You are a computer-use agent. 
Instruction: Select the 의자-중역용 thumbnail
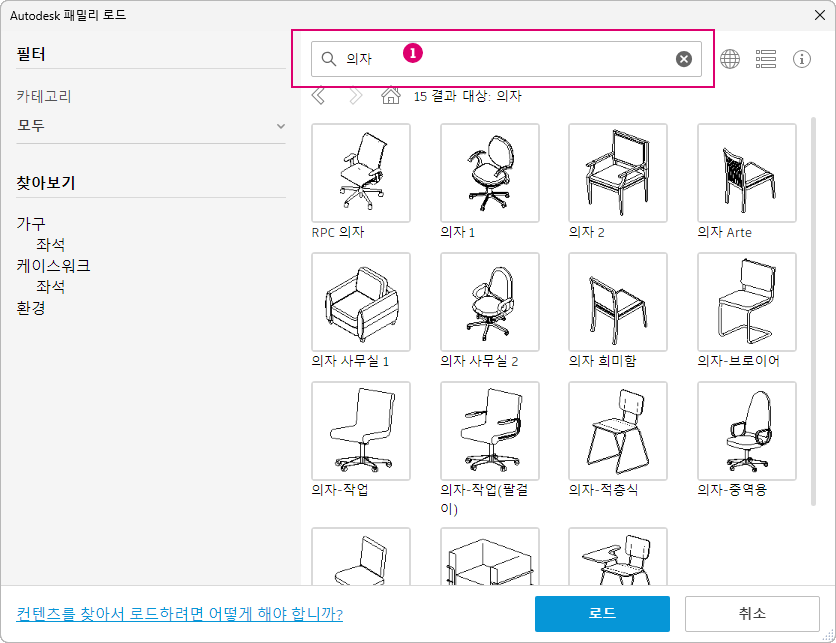click(x=747, y=431)
